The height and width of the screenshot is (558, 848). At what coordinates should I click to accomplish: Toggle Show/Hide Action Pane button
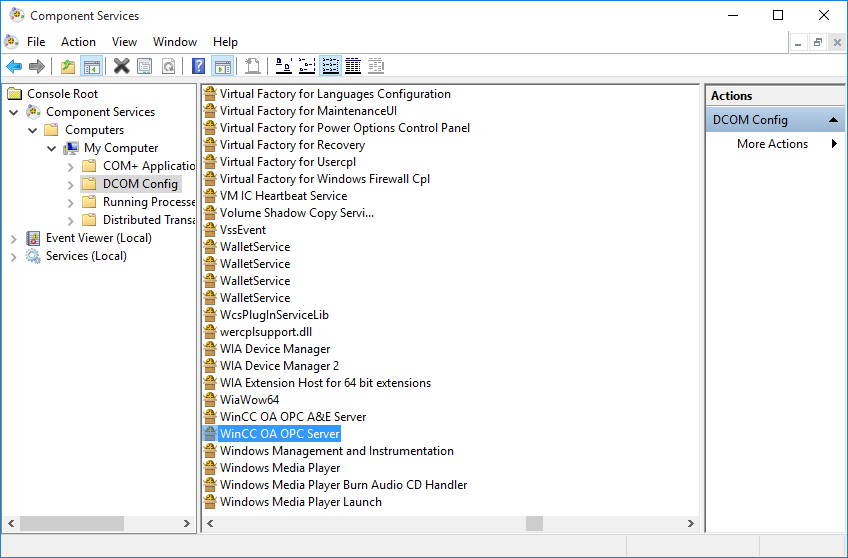(x=222, y=66)
